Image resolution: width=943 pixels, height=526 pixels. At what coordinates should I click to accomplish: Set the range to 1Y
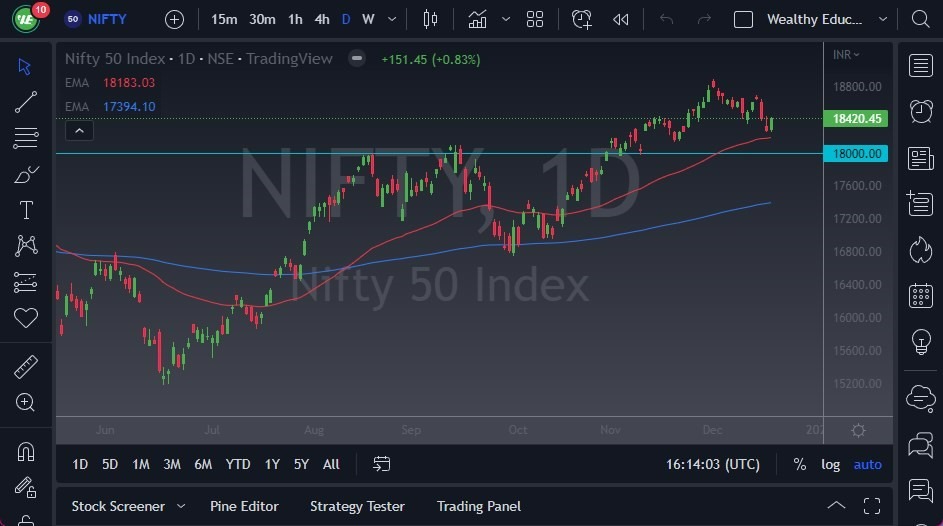pos(272,464)
